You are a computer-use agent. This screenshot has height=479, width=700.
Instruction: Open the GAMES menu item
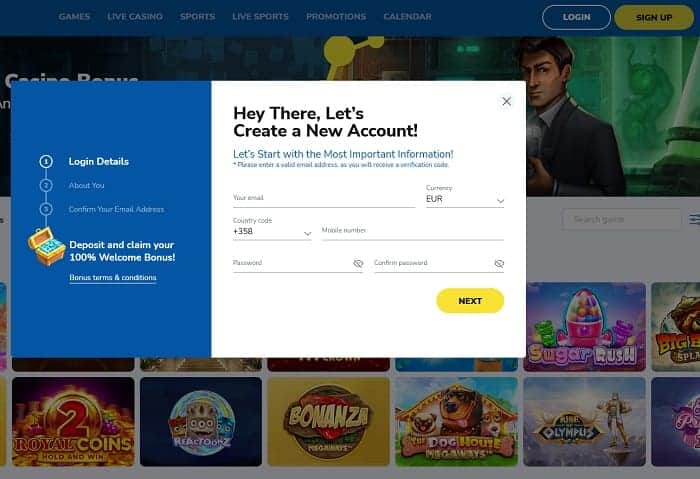[x=74, y=17]
